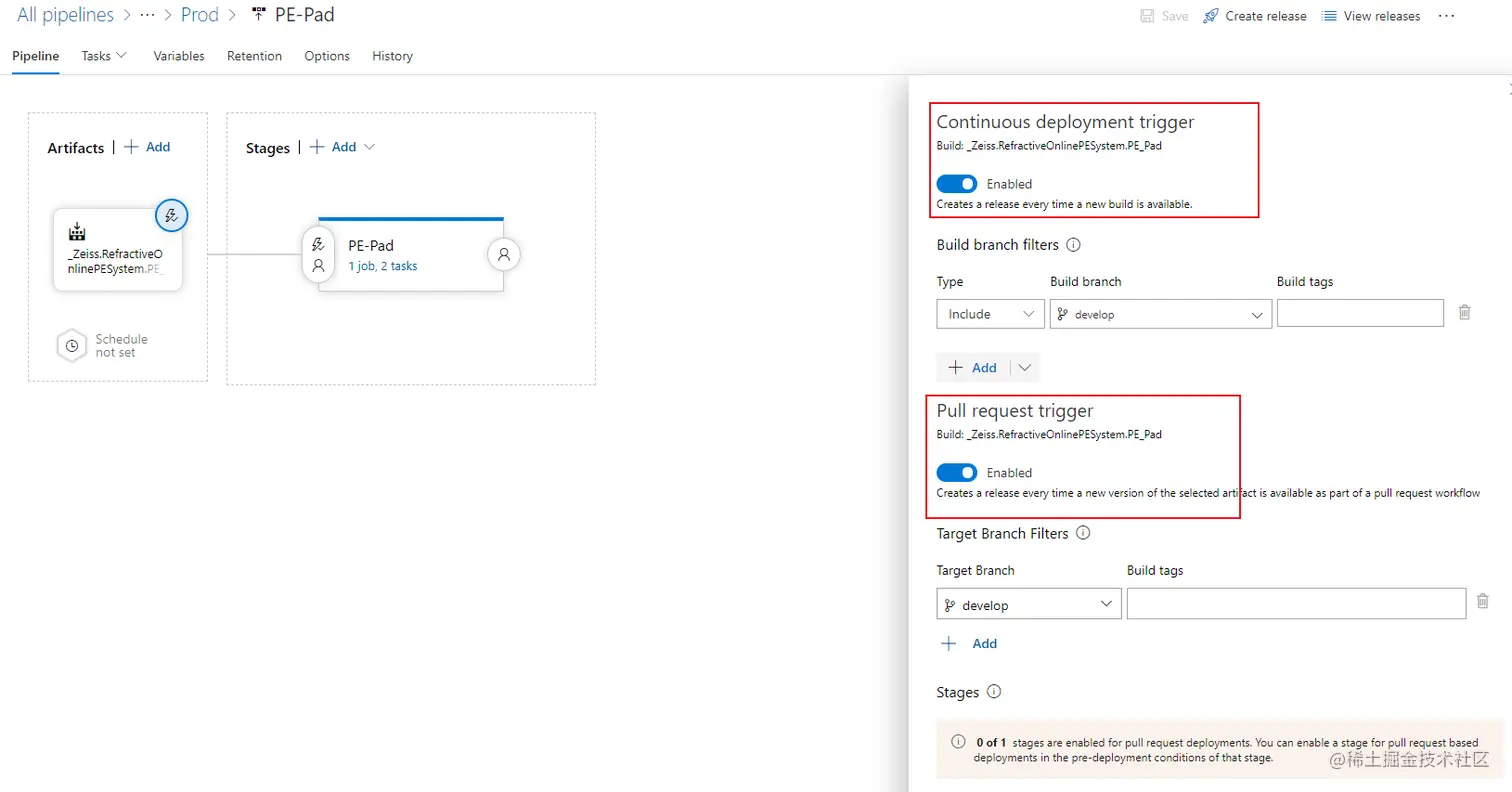1512x792 pixels.
Task: Open the Target Branch develop dropdown
Action: tap(1029, 605)
